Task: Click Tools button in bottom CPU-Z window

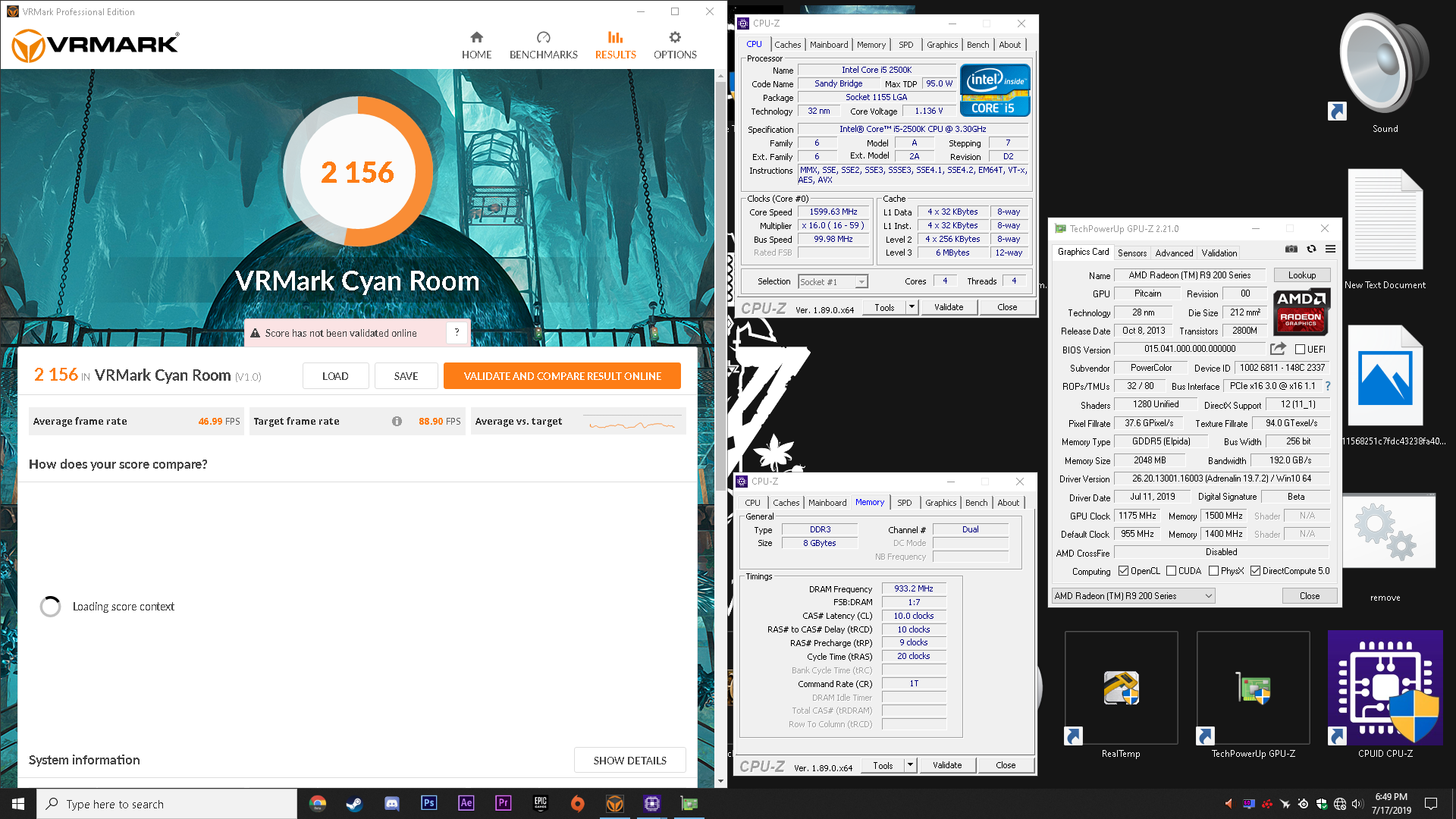Action: (x=883, y=765)
